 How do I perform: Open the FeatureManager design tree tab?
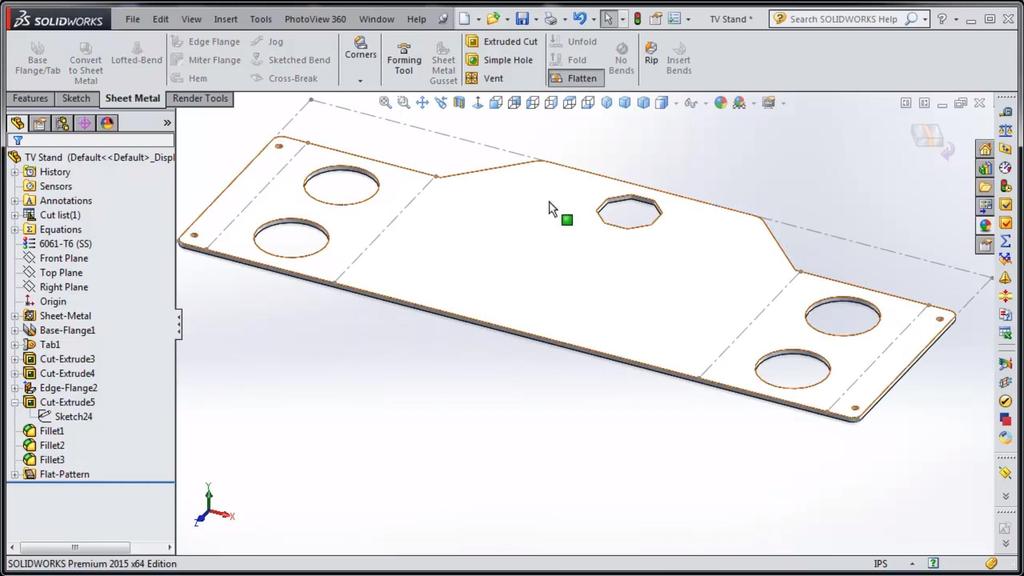18,123
